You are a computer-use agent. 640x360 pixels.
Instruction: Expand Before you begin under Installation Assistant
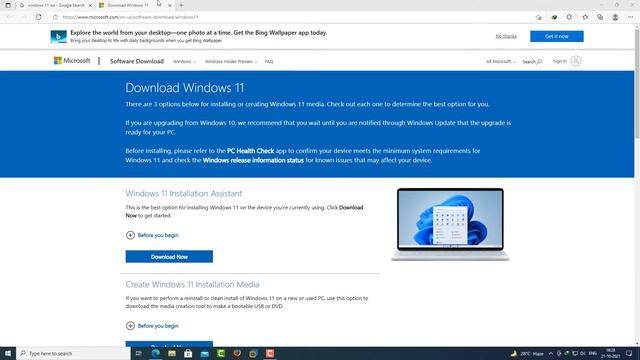(x=152, y=235)
